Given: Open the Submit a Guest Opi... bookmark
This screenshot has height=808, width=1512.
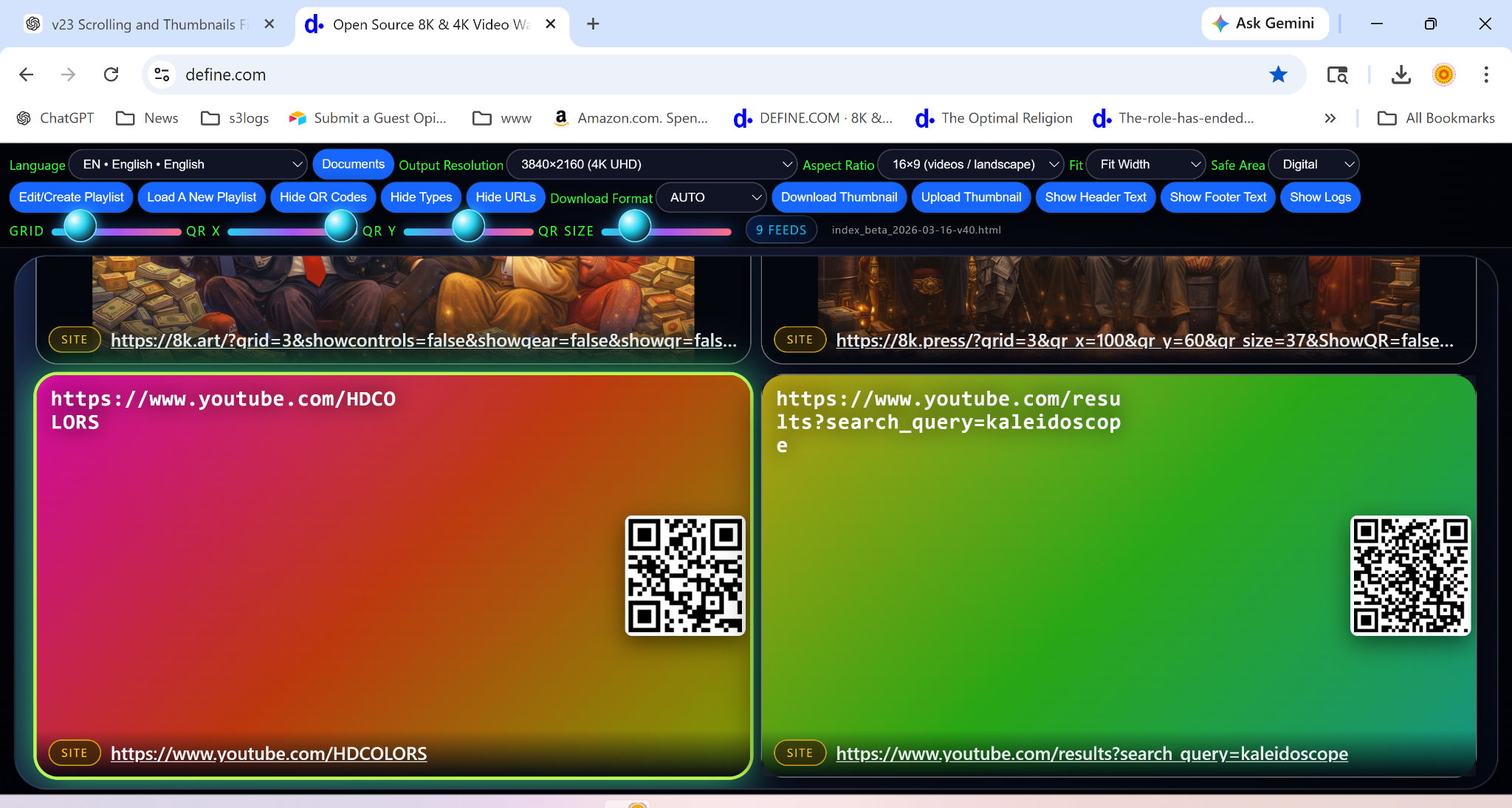Looking at the screenshot, I should 368,118.
